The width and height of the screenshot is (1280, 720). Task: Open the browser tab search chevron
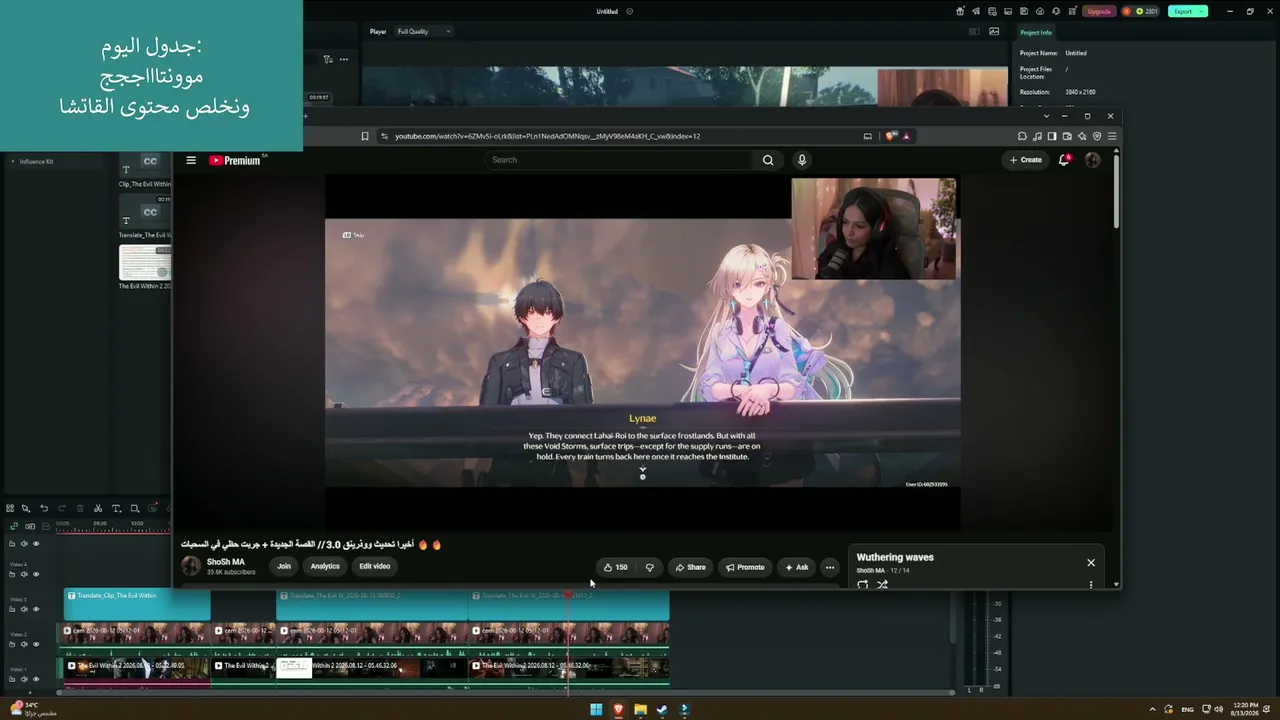(x=1047, y=116)
